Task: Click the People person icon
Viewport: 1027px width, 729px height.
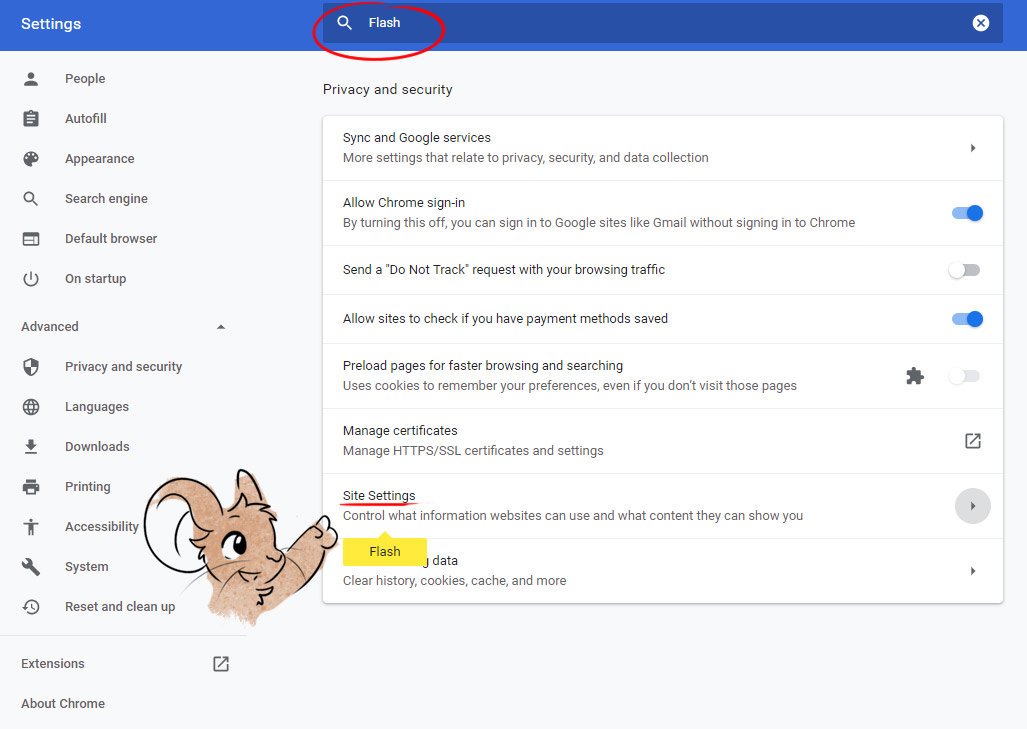Action: (x=31, y=79)
